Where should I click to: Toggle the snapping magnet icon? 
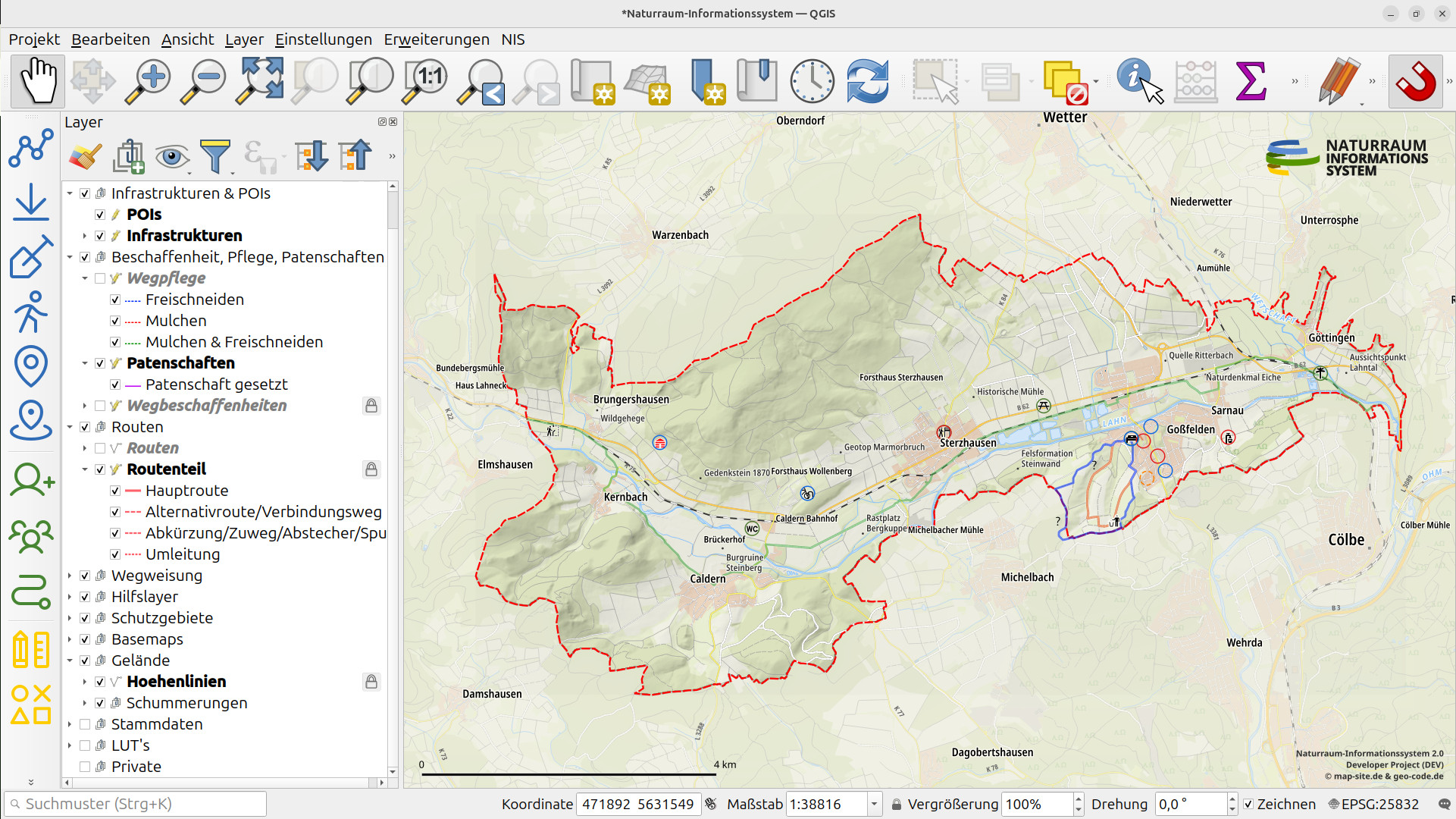click(x=1415, y=80)
